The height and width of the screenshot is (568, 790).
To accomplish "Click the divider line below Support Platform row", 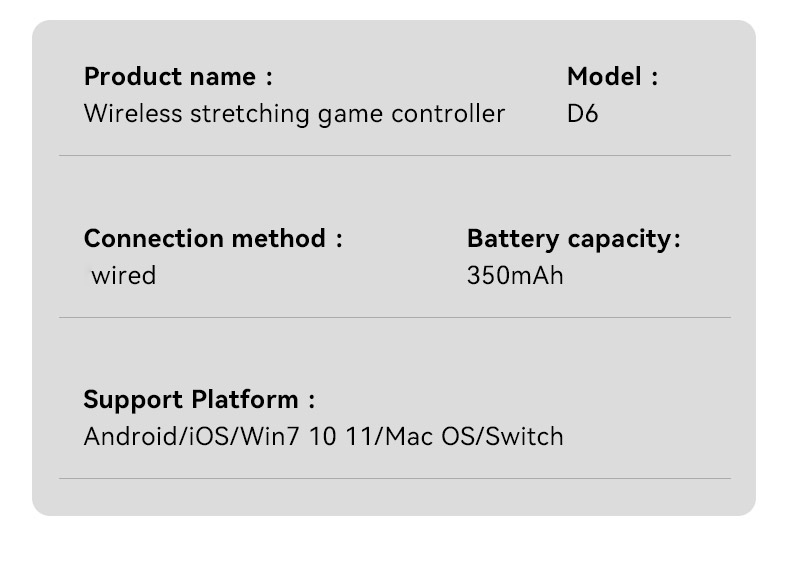I will [395, 478].
